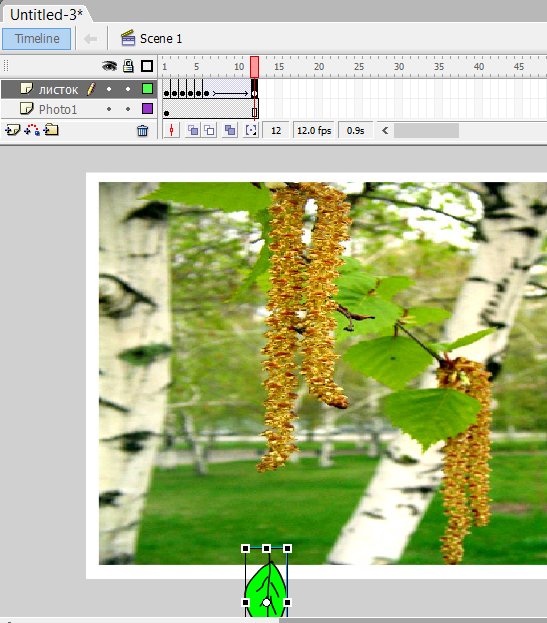Click the pencil icon on листок layer

click(91, 89)
